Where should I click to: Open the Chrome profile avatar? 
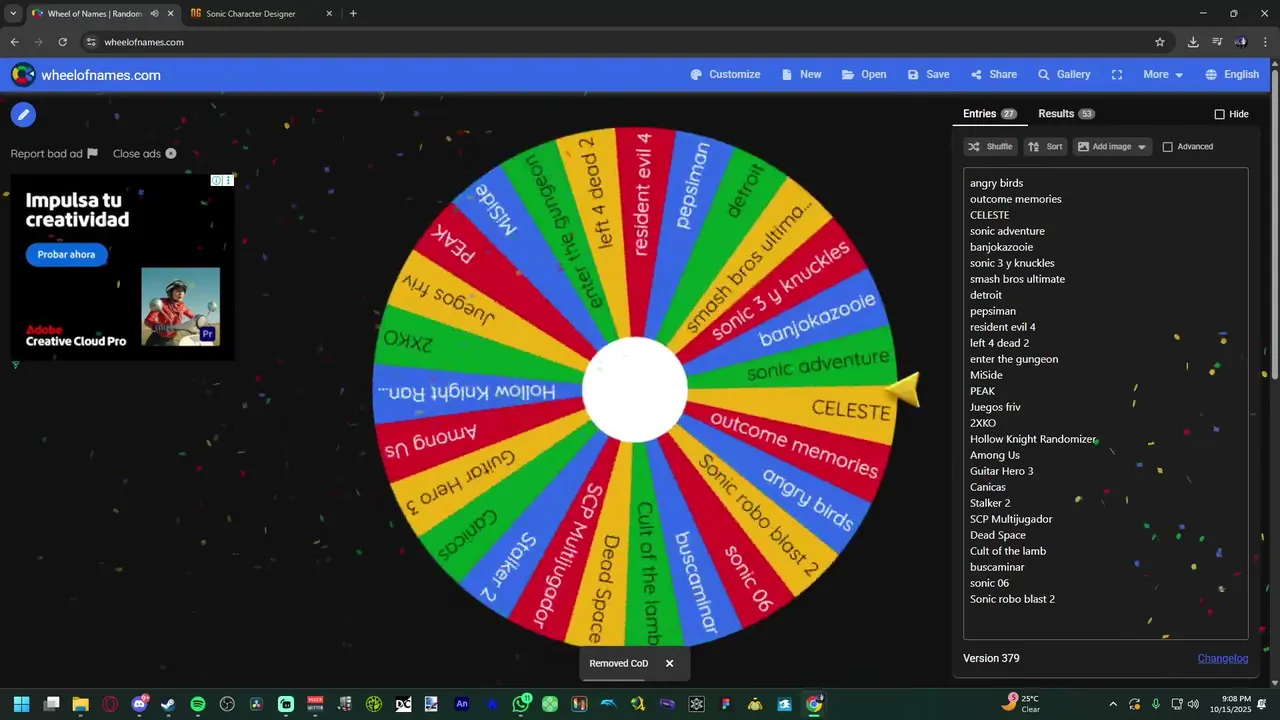[1241, 42]
